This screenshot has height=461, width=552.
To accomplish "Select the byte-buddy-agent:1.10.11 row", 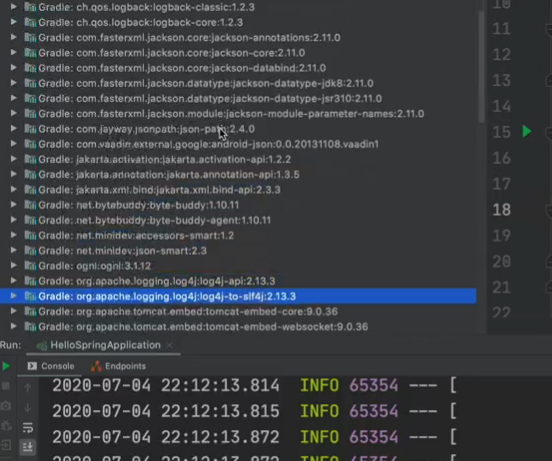I will [238, 220].
